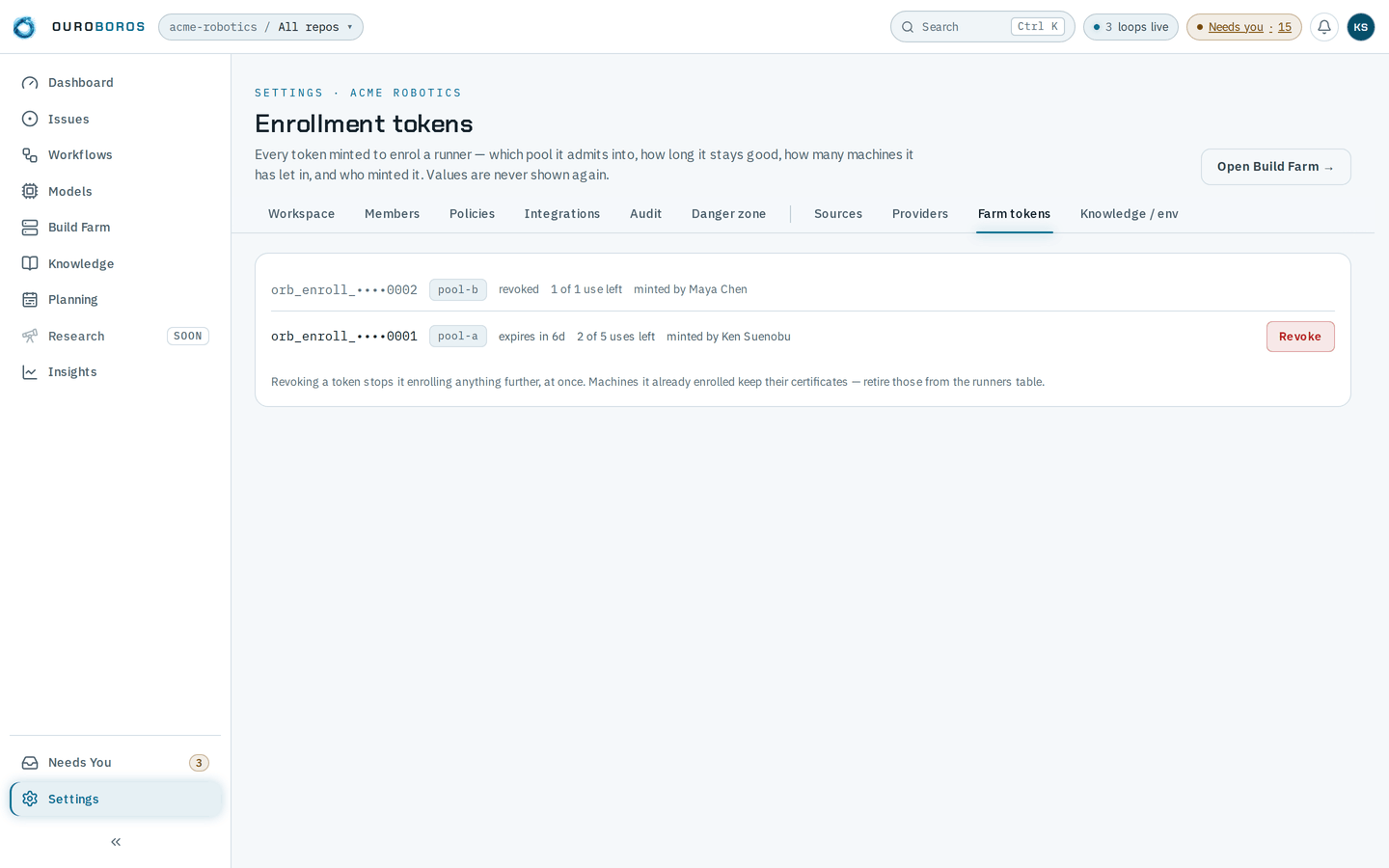Revoke the orb_enroll_••••0001 token
The width and height of the screenshot is (1389, 868).
[1300, 337]
